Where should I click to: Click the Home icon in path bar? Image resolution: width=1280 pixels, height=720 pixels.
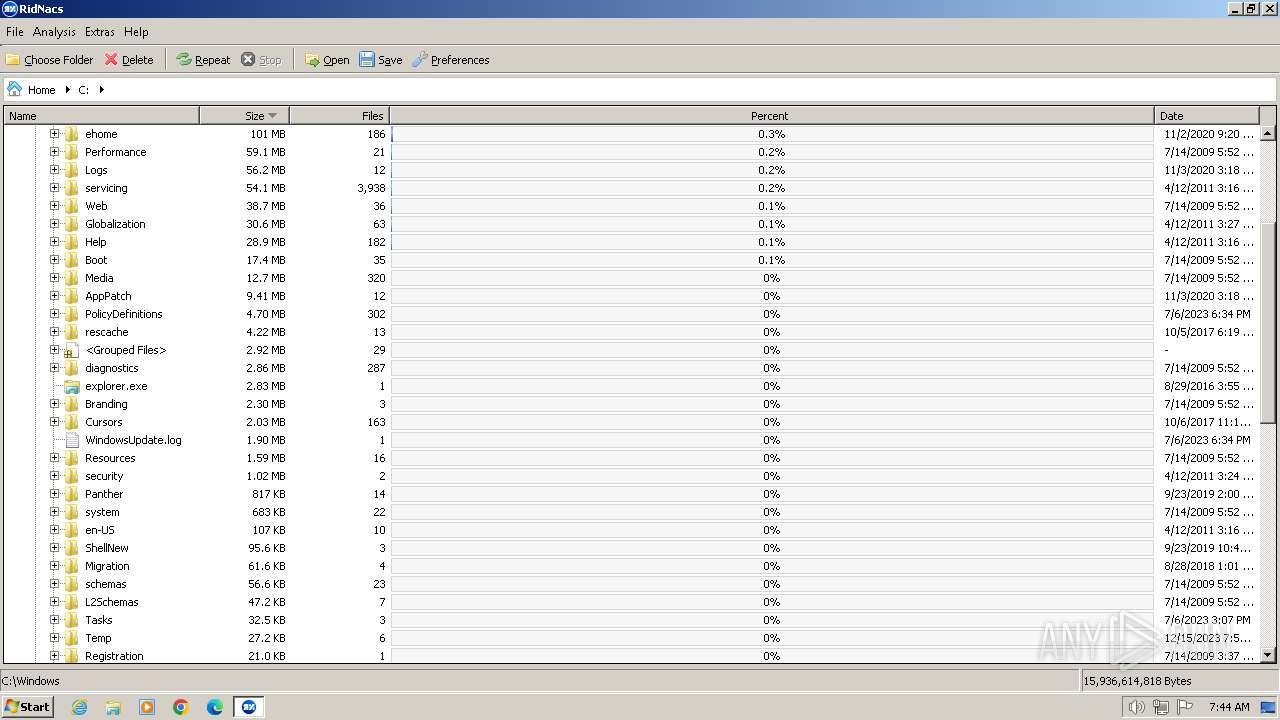pos(15,89)
